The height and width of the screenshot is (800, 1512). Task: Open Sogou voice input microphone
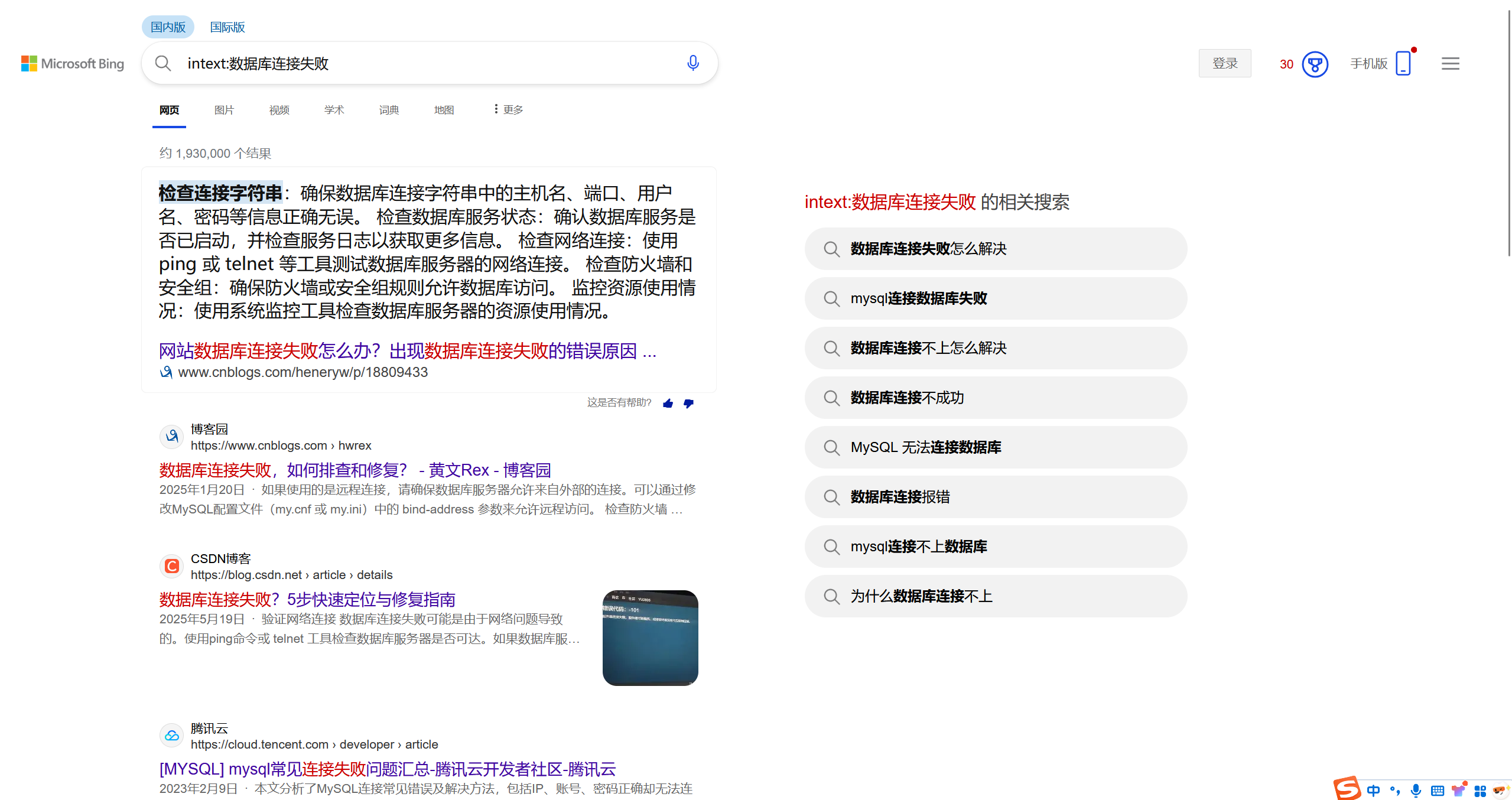coord(1415,790)
